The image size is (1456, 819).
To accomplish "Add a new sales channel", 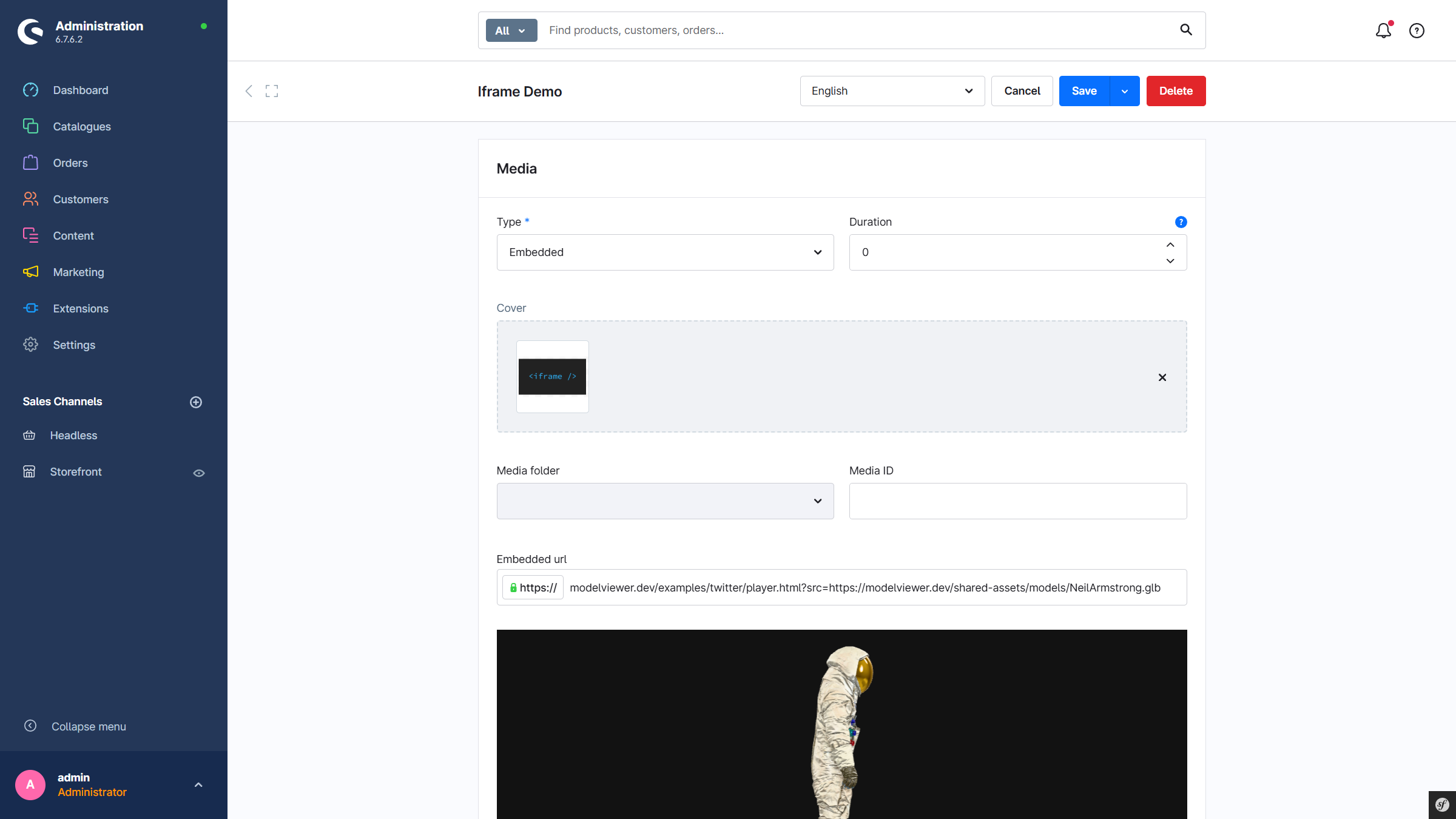I will (x=196, y=402).
